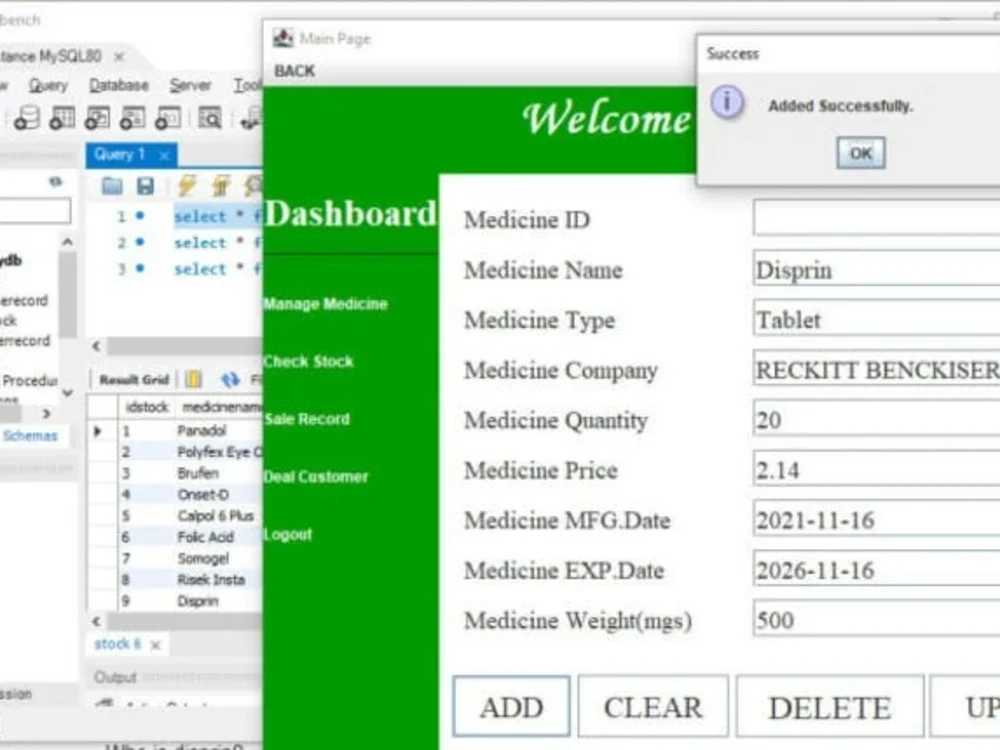This screenshot has width=1000, height=750.
Task: Execute query with the lightning bolt icon
Action: 187,186
